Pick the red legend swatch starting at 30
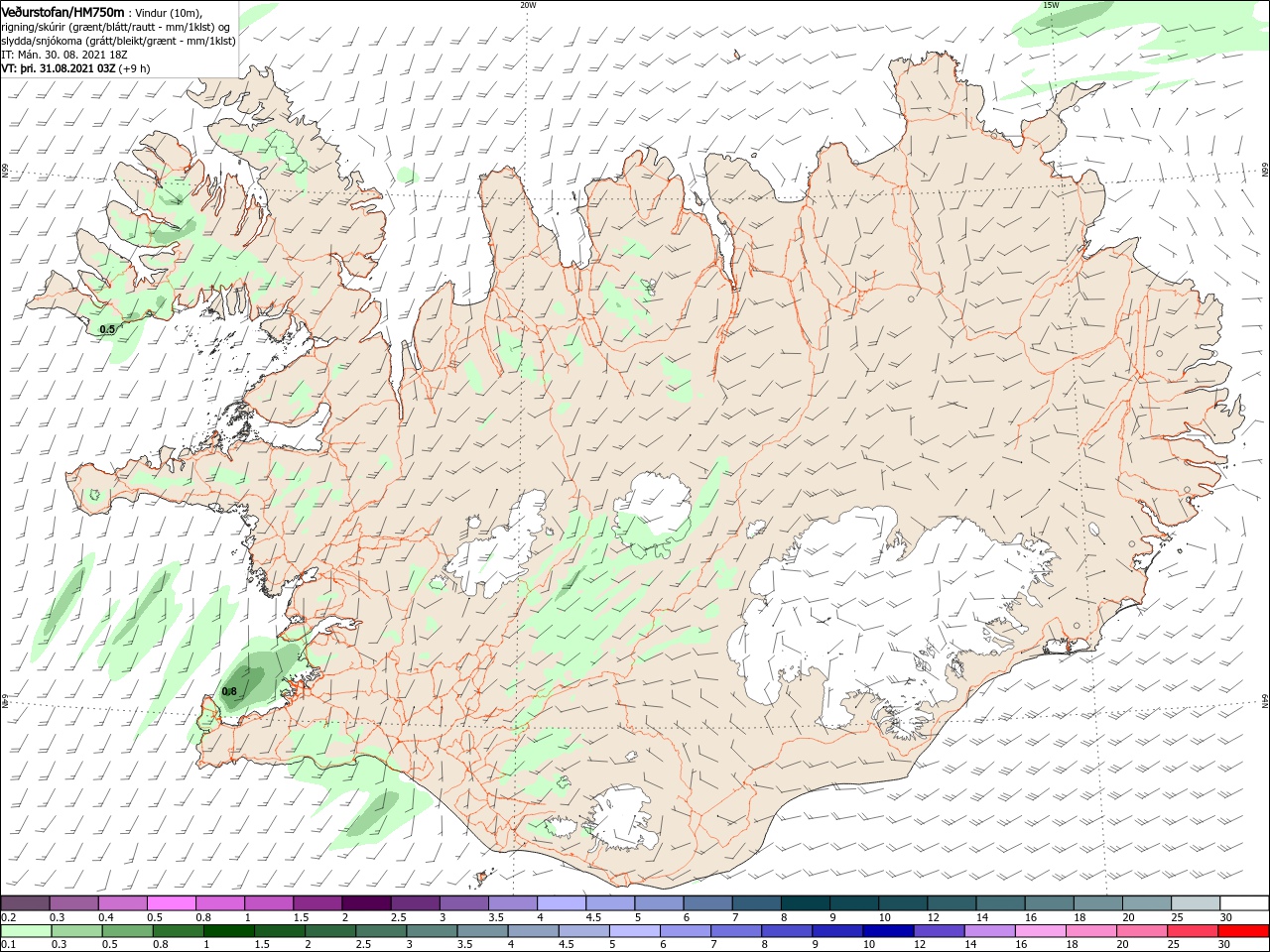This screenshot has width=1270, height=952. [1244, 931]
